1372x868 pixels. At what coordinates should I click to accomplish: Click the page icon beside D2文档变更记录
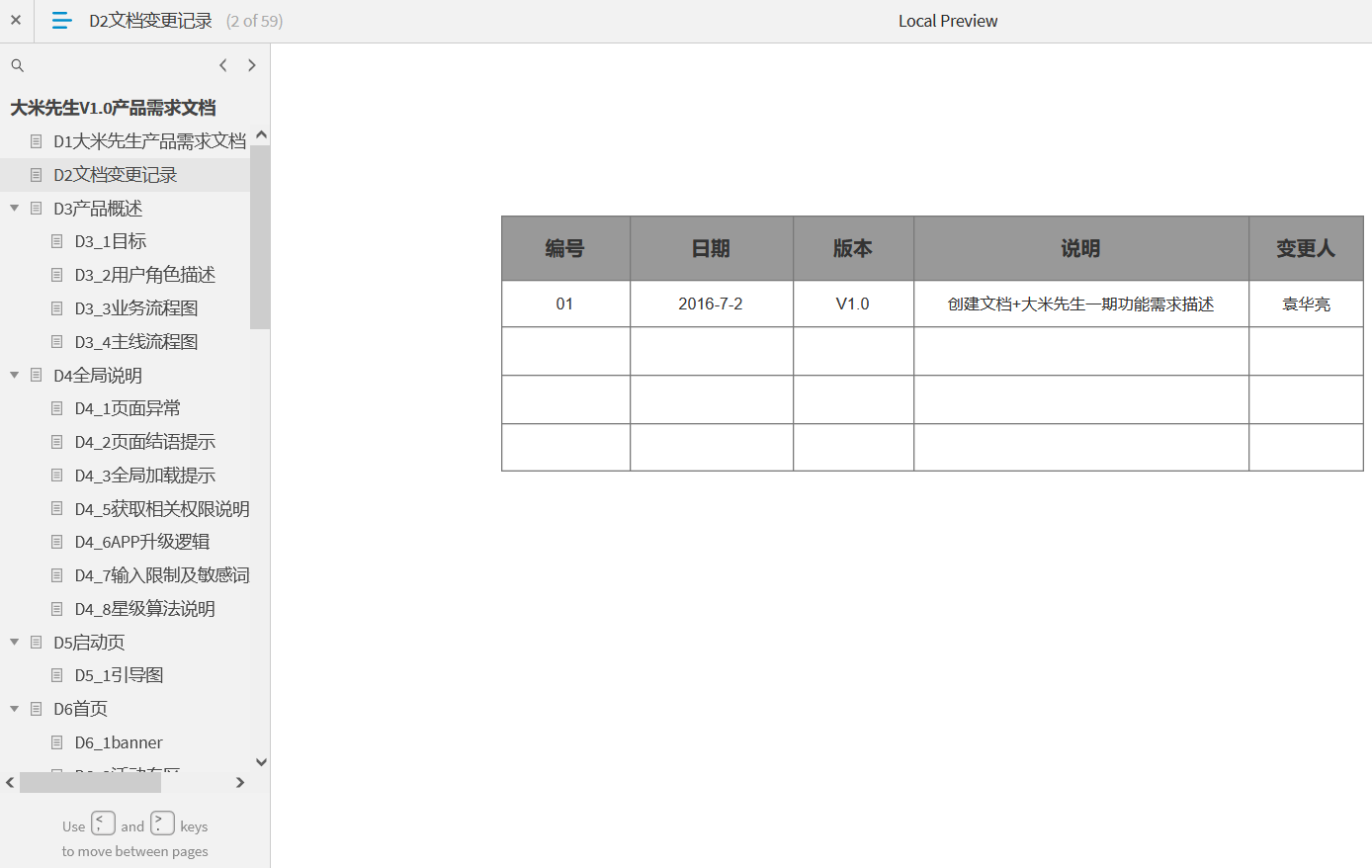coord(37,175)
